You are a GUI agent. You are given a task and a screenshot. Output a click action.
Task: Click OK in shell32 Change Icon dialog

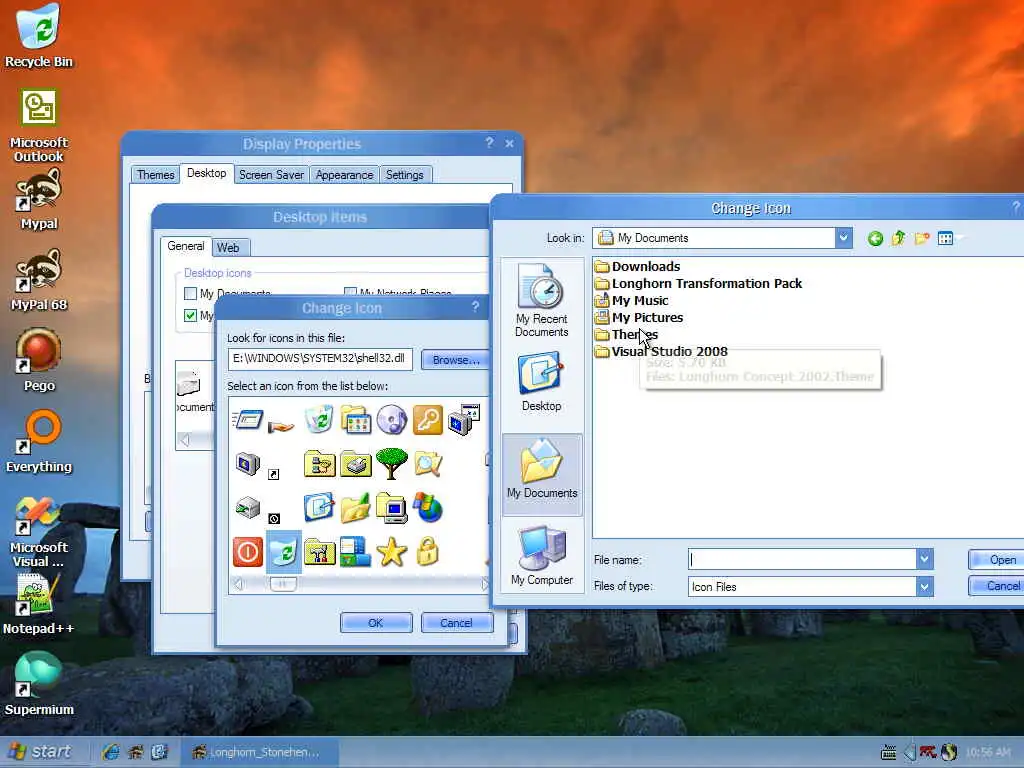[376, 622]
